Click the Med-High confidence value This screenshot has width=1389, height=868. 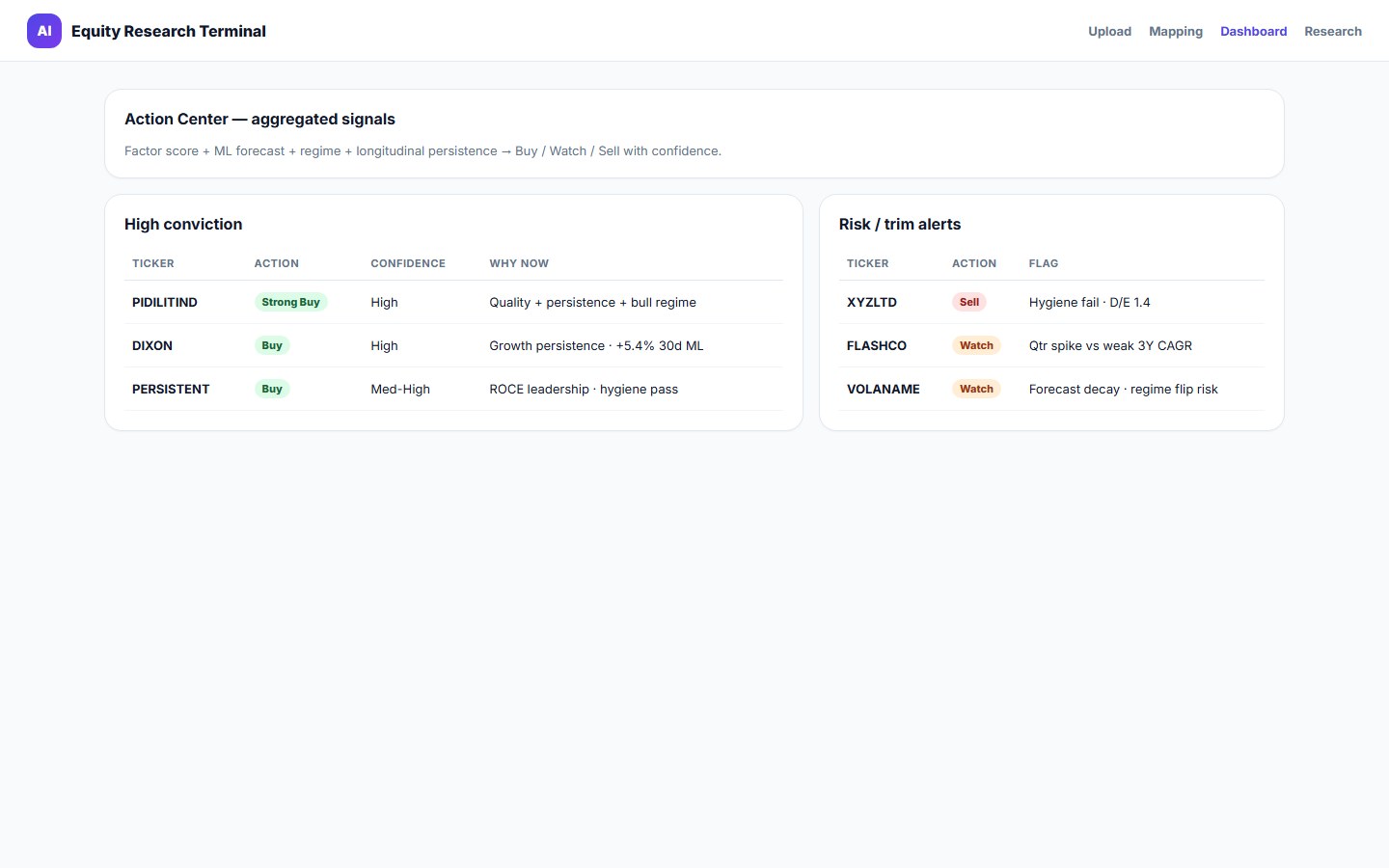[x=400, y=389]
